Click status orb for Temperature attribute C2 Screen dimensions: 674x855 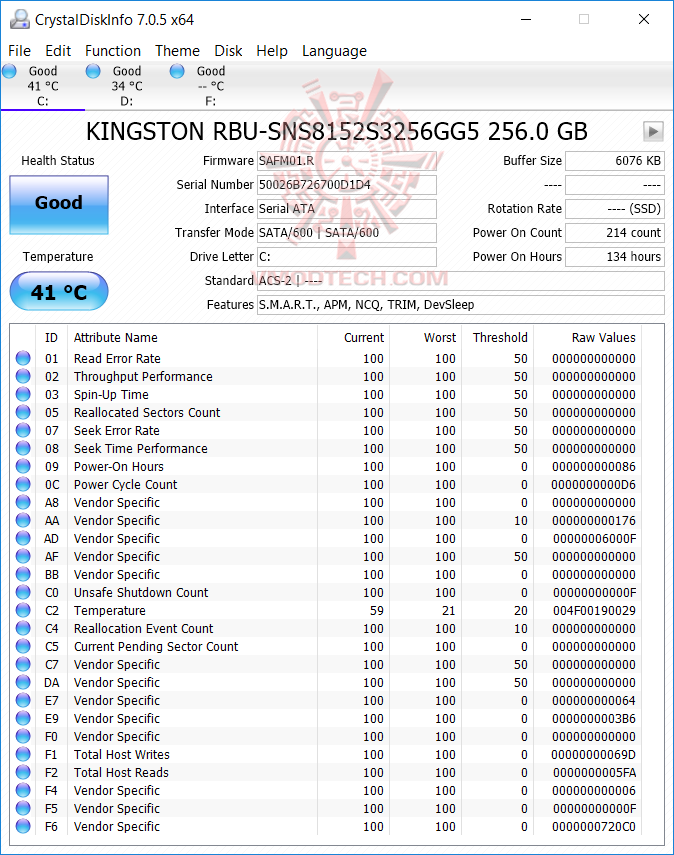point(23,610)
